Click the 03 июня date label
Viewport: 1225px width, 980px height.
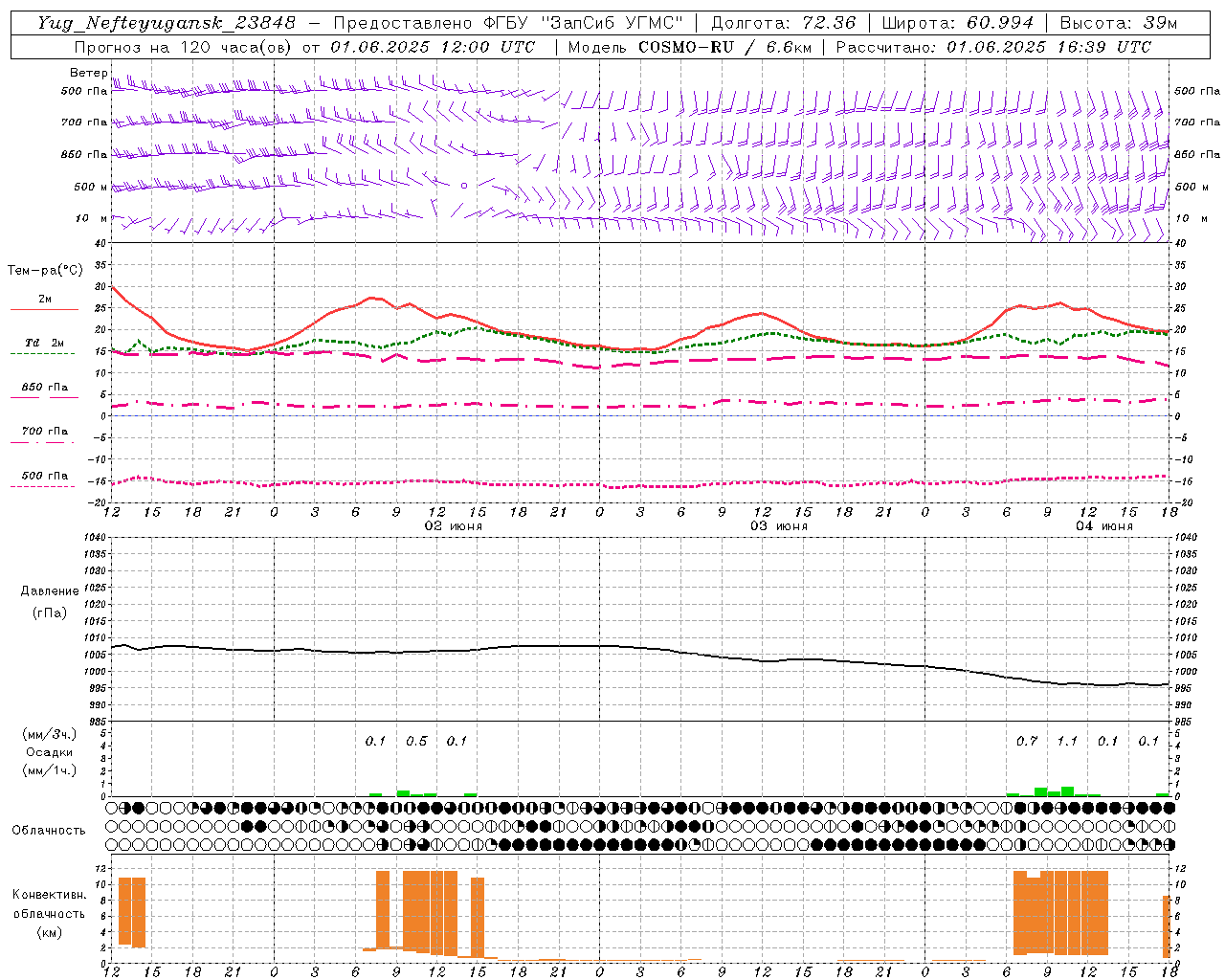[778, 526]
